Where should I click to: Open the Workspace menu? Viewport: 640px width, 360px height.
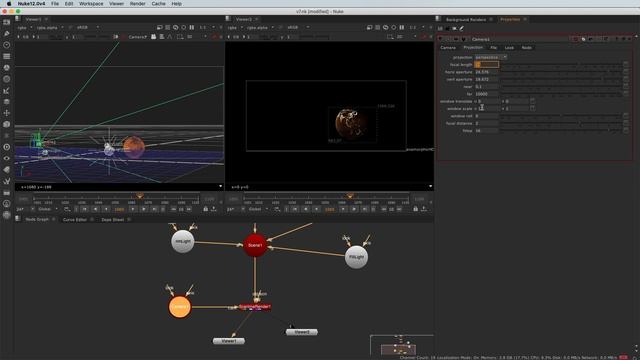pyautogui.click(x=91, y=4)
